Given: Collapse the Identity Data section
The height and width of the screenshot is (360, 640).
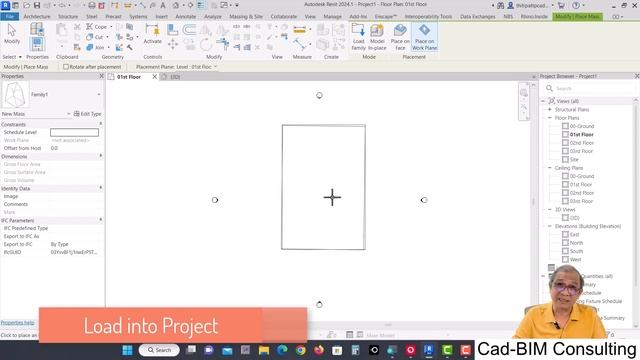Looking at the screenshot, I should (101, 188).
